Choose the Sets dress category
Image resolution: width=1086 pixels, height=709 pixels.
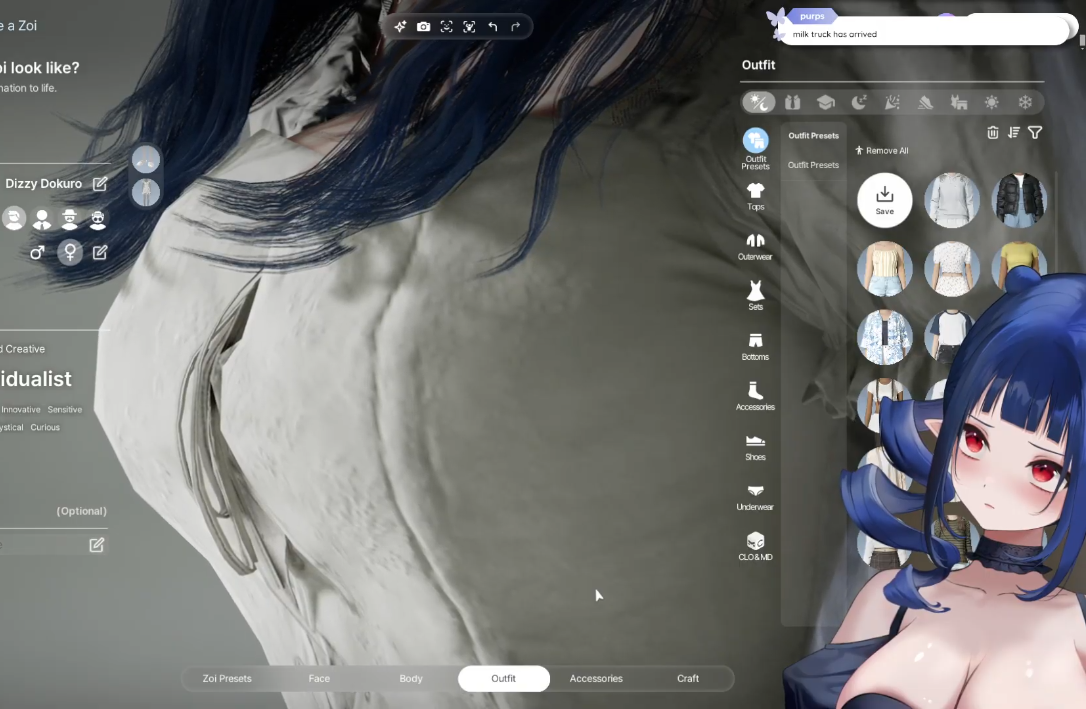point(755,295)
